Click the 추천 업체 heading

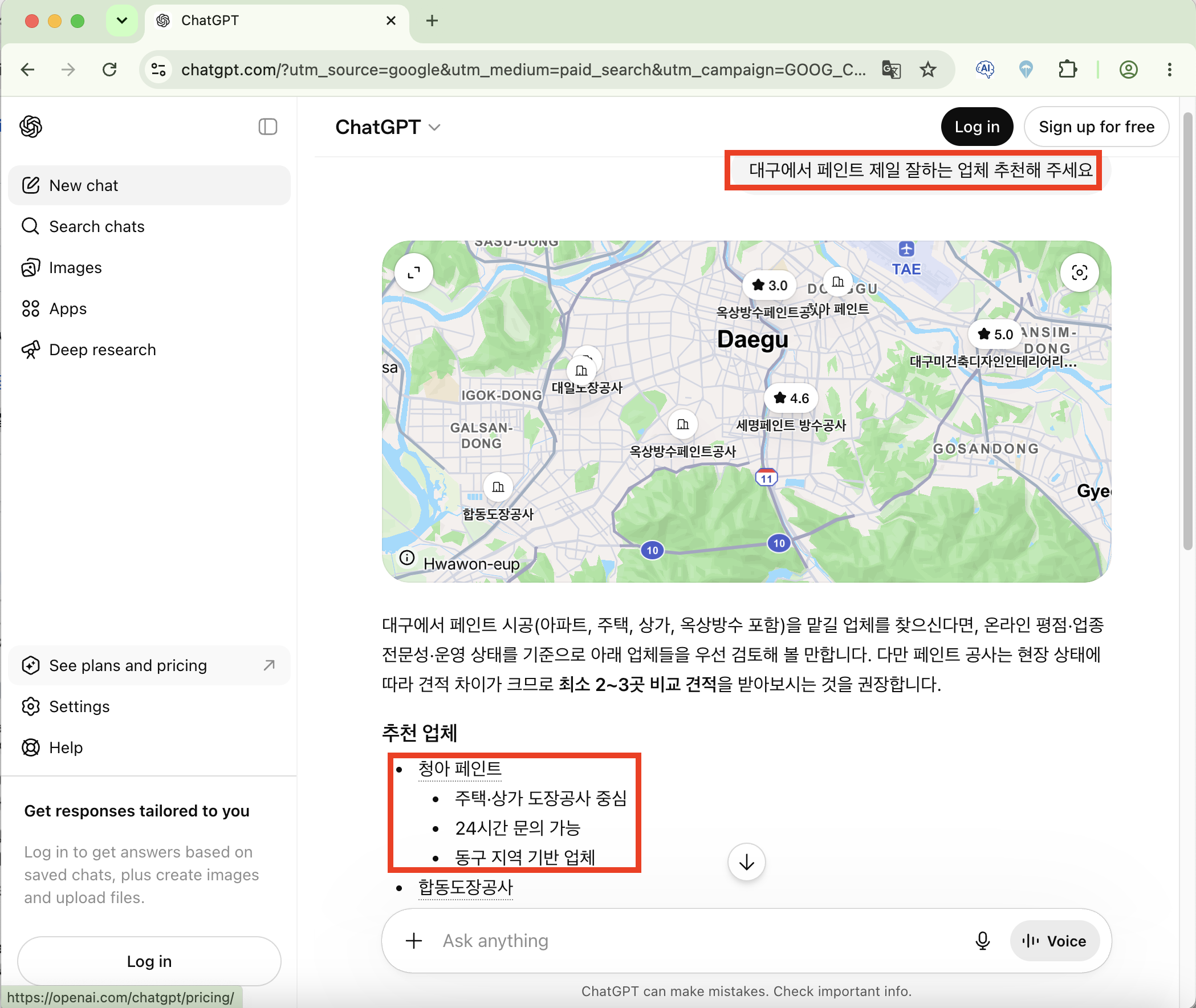tap(420, 733)
